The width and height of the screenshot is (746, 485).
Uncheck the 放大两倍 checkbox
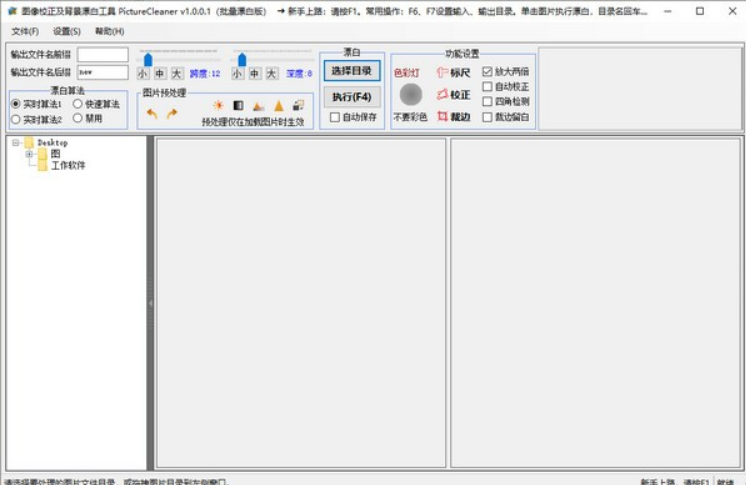click(487, 71)
